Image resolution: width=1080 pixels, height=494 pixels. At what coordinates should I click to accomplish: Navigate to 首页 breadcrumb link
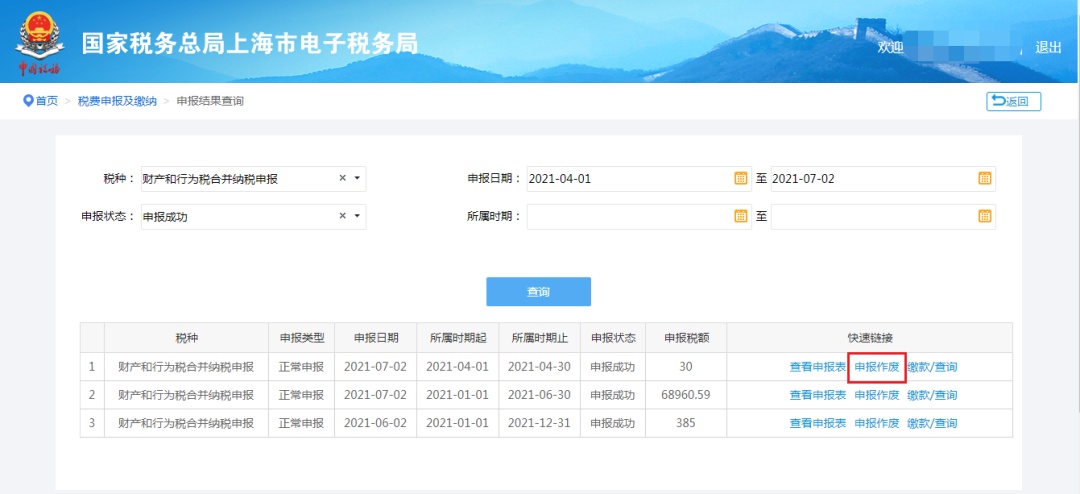tap(47, 101)
